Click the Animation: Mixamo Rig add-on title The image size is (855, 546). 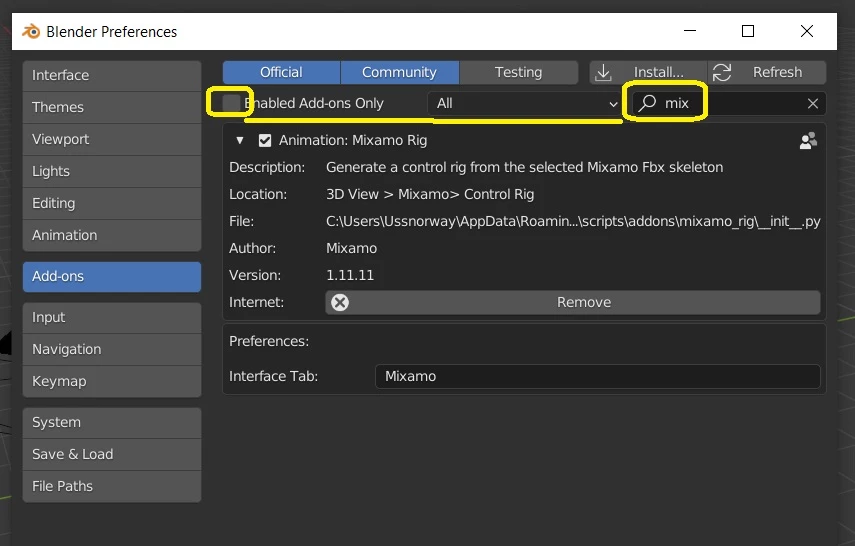[x=353, y=141]
